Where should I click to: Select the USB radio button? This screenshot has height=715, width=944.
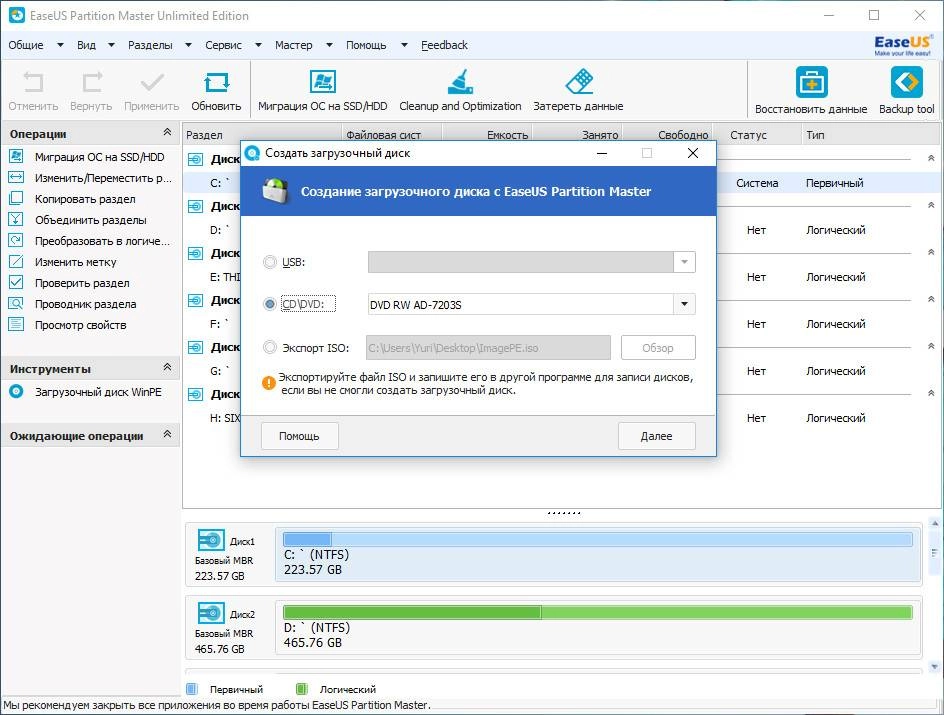tap(270, 262)
